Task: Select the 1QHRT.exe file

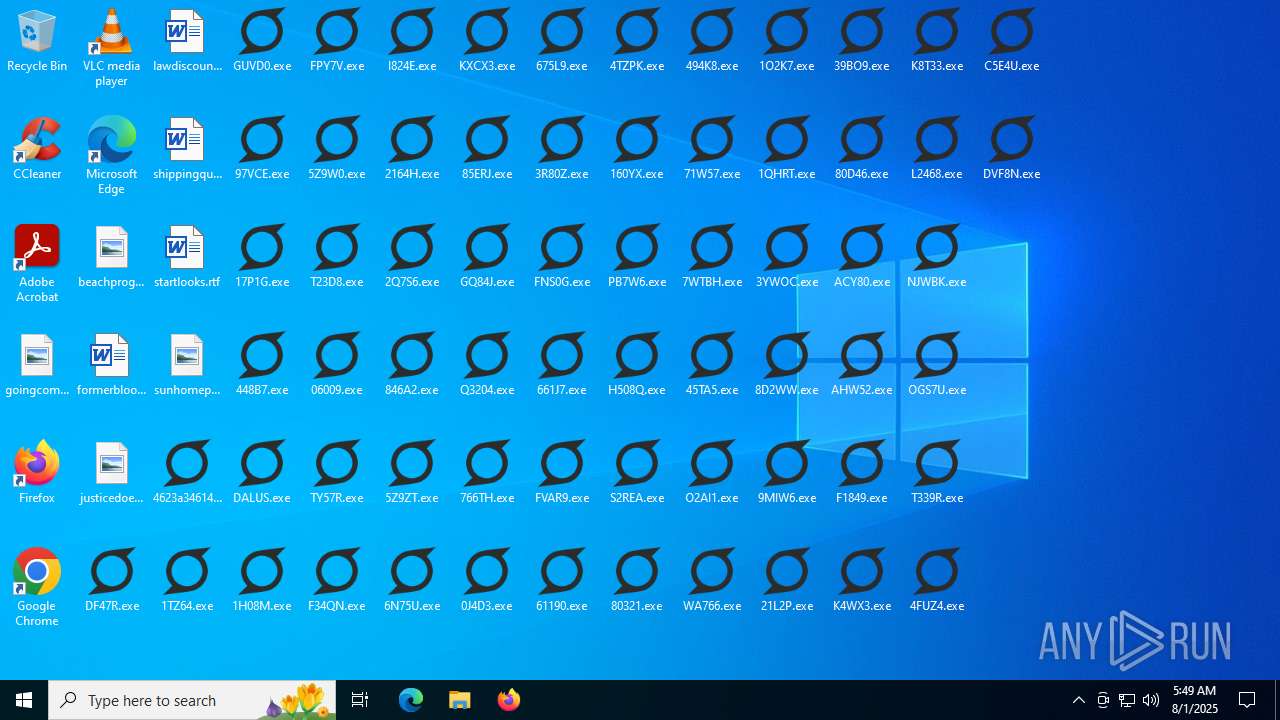Action: click(787, 150)
